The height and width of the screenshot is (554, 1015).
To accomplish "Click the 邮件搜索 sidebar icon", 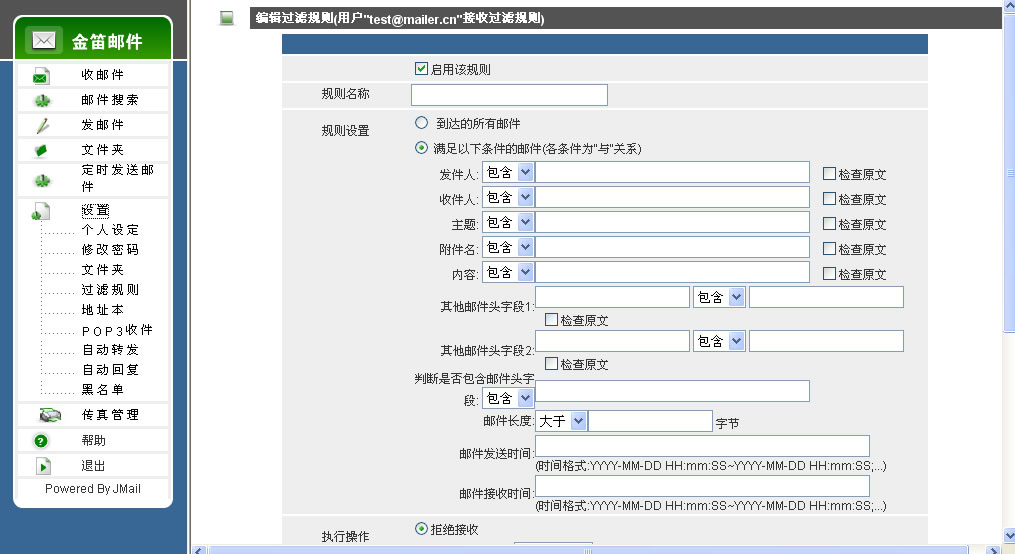I will (41, 101).
